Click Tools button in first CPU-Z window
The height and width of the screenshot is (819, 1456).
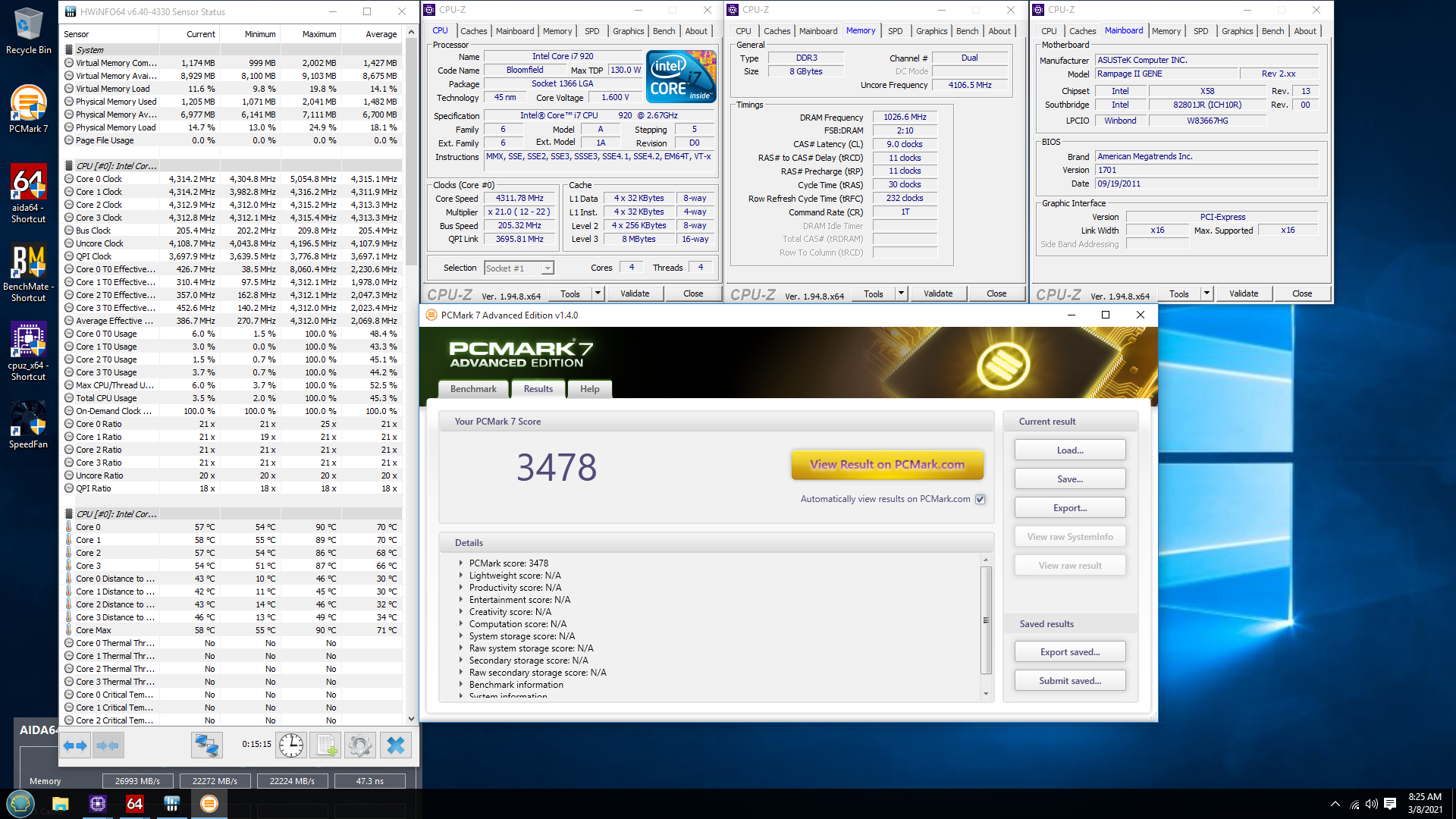point(570,293)
